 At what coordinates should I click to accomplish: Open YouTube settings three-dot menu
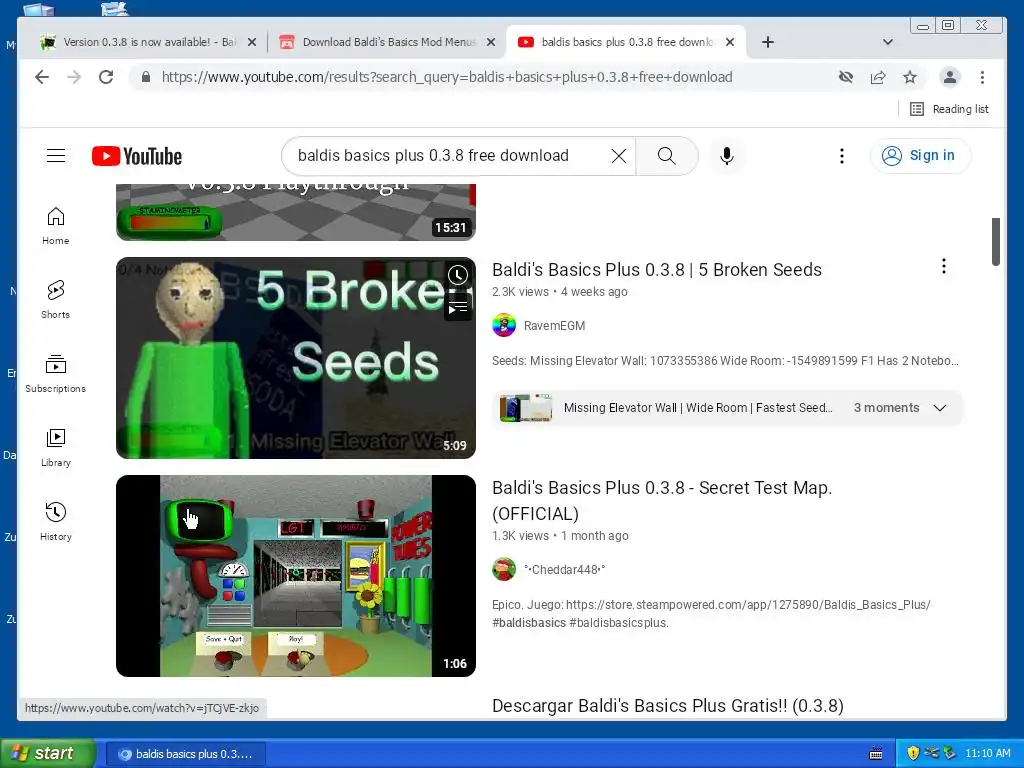click(x=842, y=155)
